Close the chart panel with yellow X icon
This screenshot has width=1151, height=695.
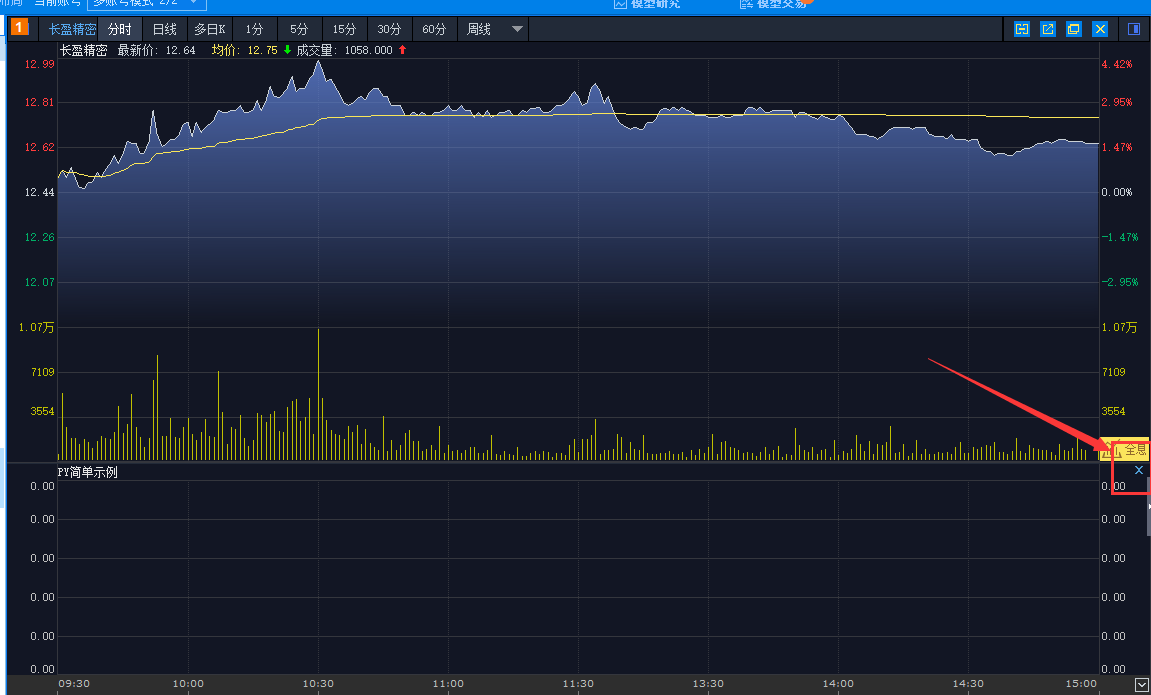click(x=1100, y=29)
